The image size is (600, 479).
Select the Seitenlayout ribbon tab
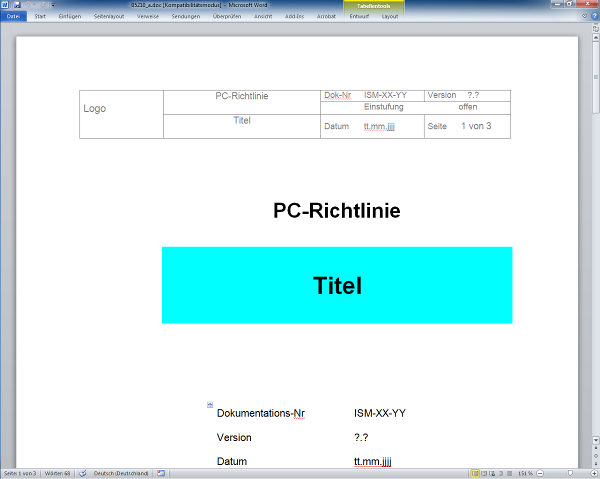click(x=108, y=17)
